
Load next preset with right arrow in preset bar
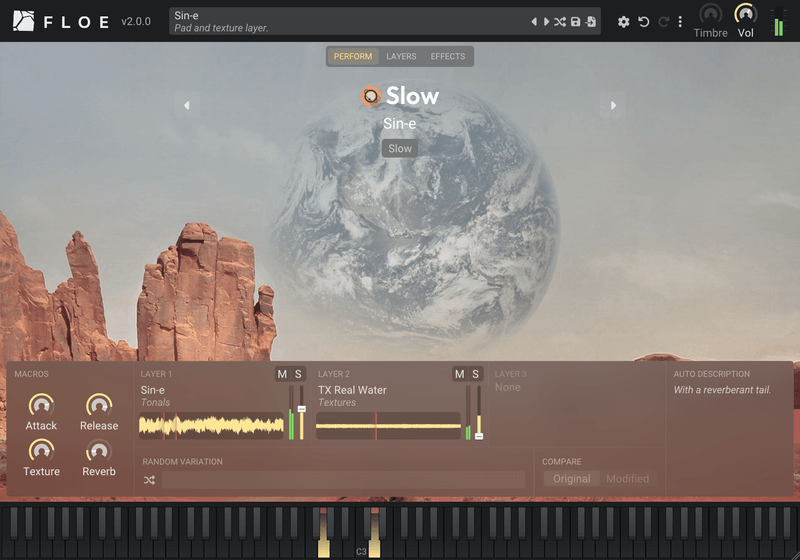pos(546,21)
